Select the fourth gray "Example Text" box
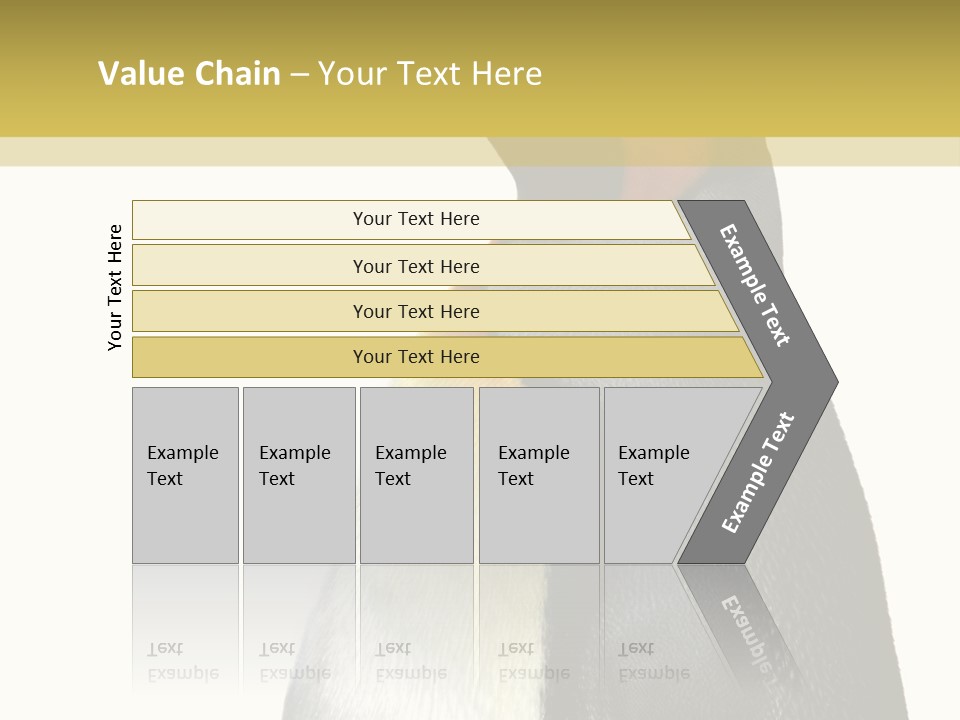Image resolution: width=960 pixels, height=720 pixels. pos(538,474)
